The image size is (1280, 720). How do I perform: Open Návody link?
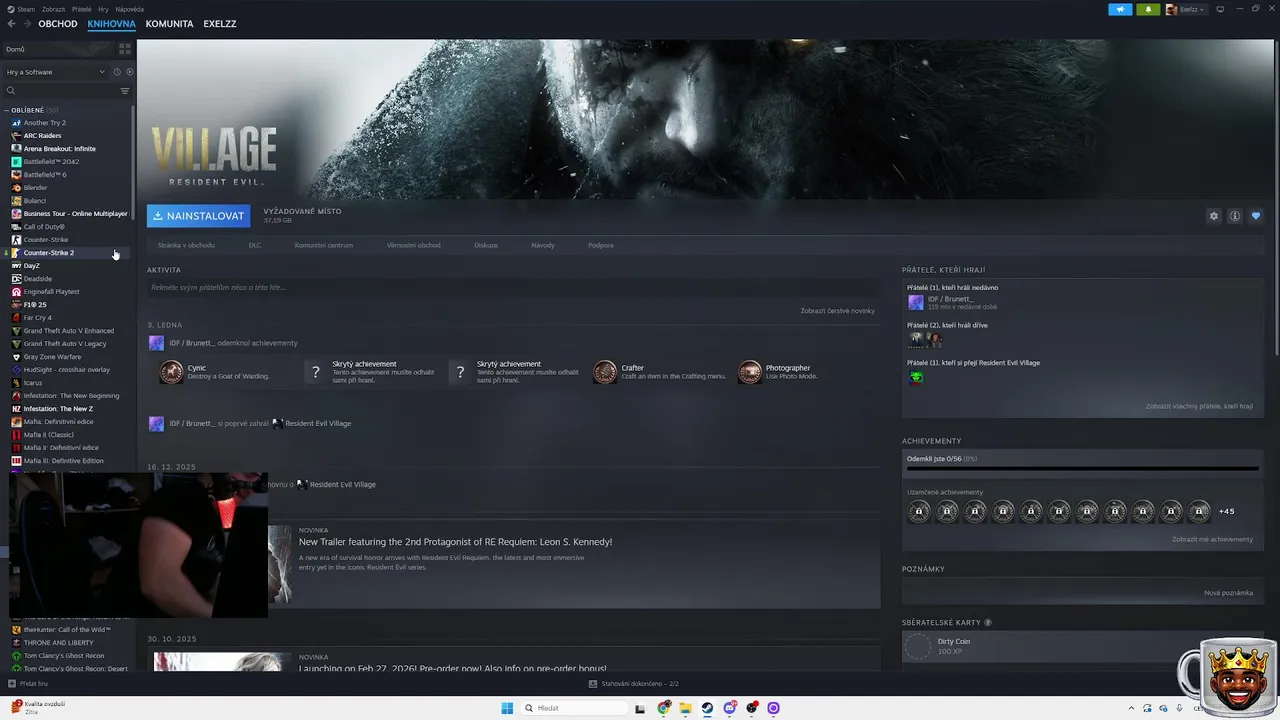coord(543,245)
